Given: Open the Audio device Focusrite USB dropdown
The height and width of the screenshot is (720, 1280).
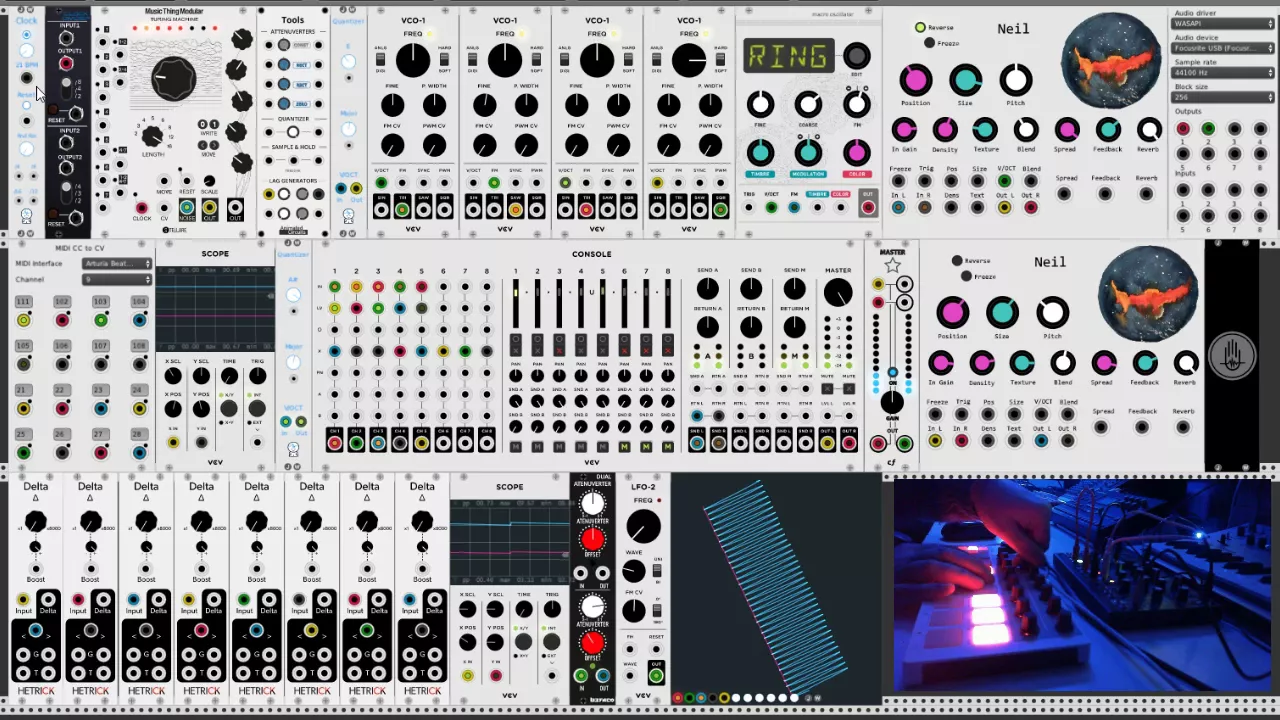Looking at the screenshot, I should [x=1223, y=48].
